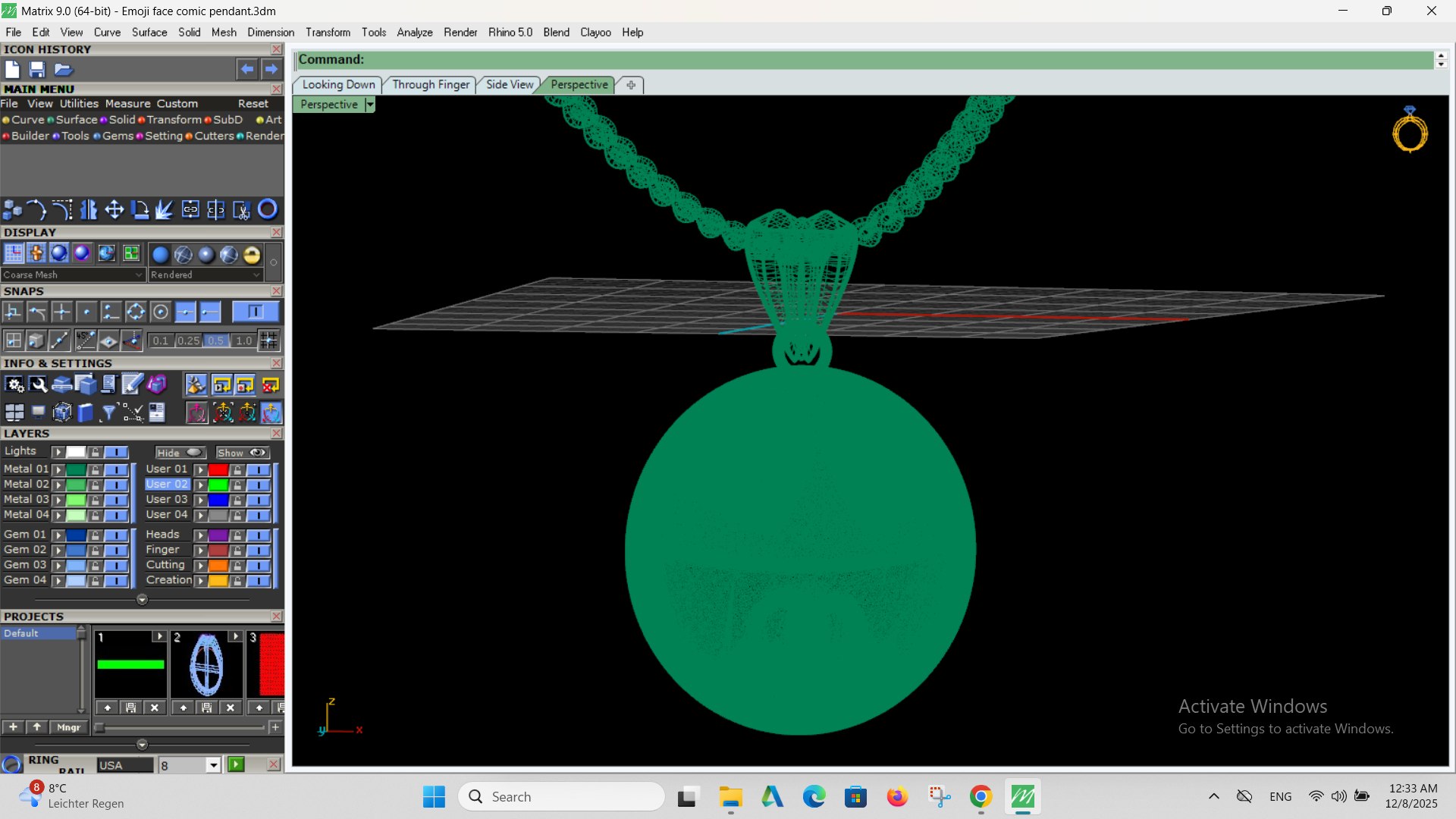Click the funnel filter icon
The height and width of the screenshot is (819, 1456).
pyautogui.click(x=108, y=413)
